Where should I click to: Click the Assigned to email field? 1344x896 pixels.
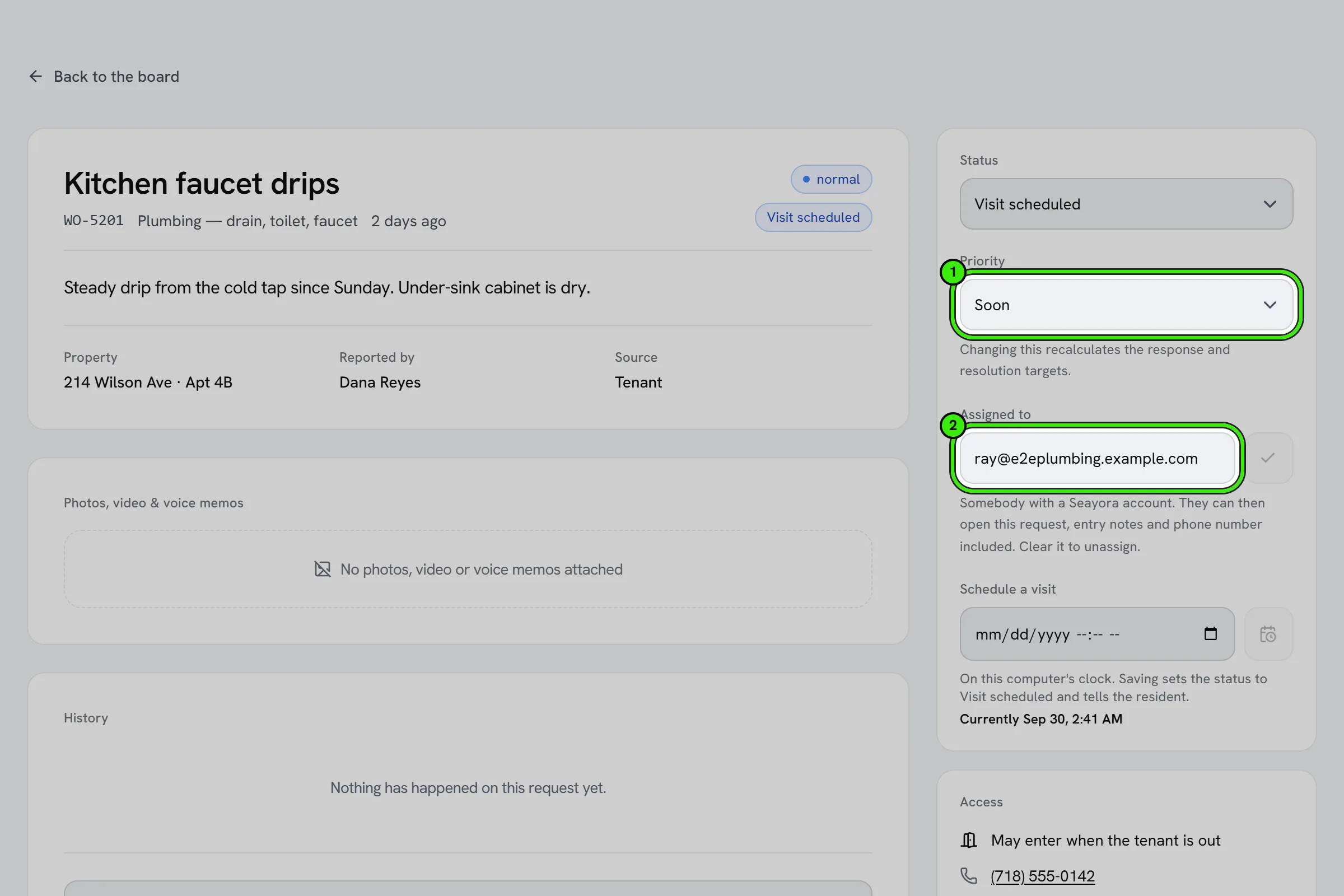pos(1097,458)
